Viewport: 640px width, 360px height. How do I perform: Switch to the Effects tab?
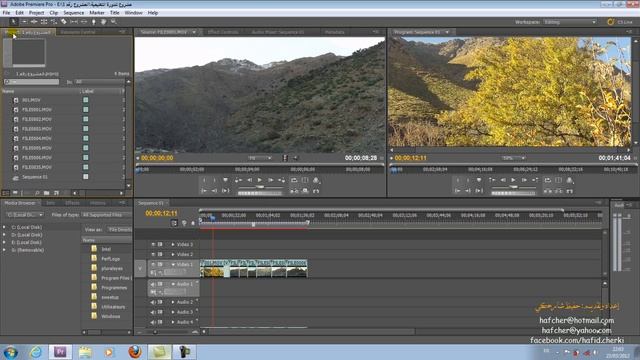point(73,203)
